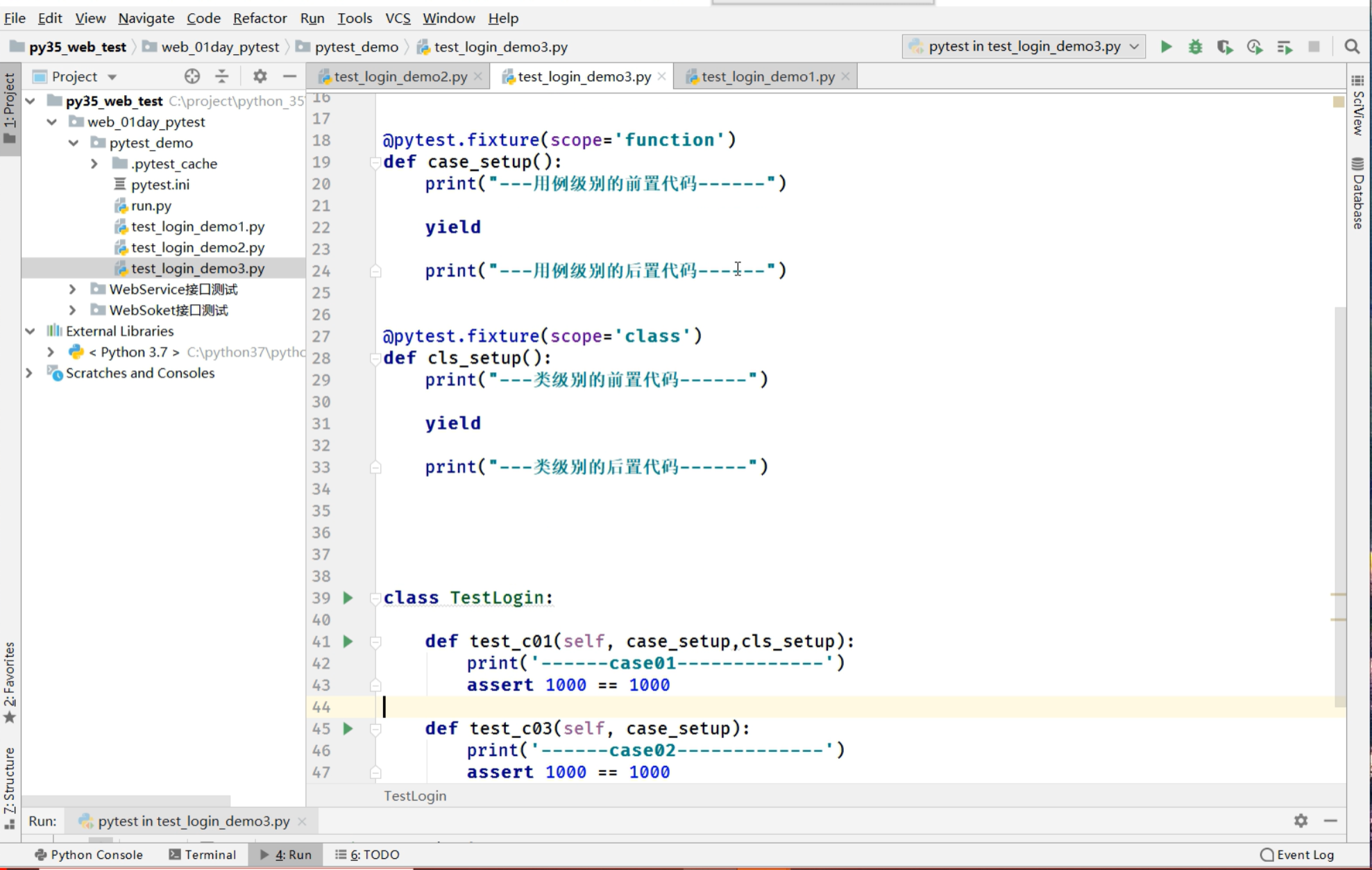Collapse the External Libraries node
Viewport: 1372px width, 870px height.
31,331
